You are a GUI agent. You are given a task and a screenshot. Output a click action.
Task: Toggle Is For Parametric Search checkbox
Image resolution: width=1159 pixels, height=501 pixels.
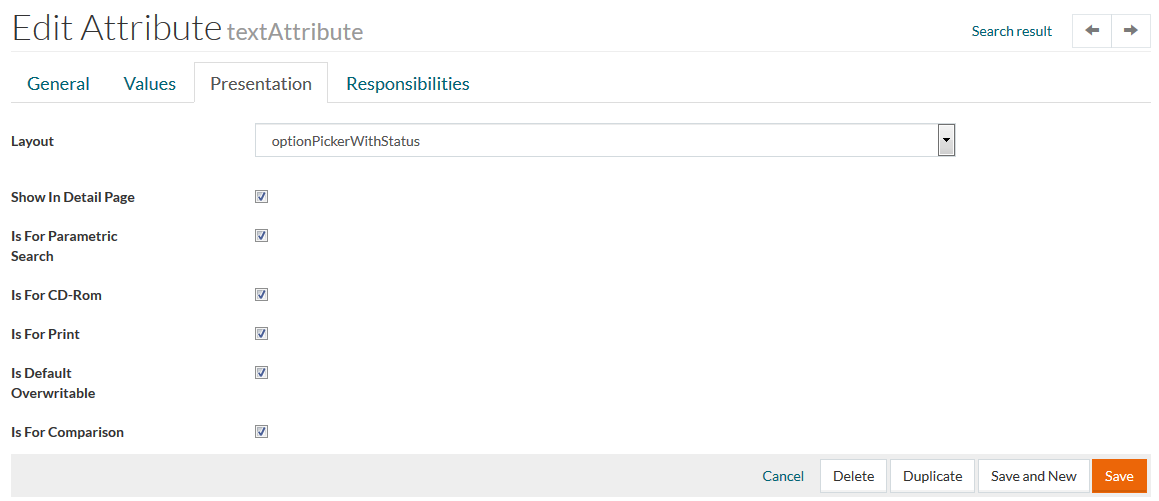(x=262, y=236)
